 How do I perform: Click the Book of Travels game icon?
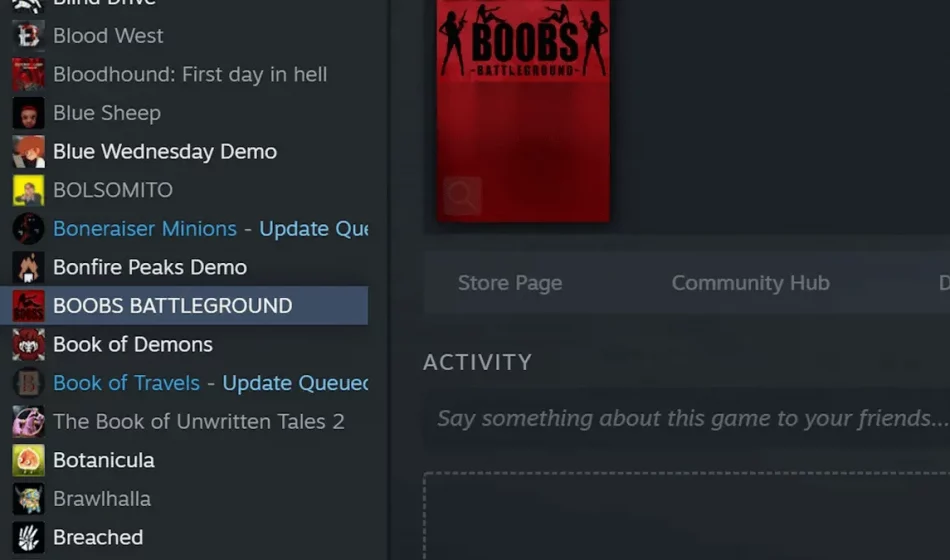28,383
